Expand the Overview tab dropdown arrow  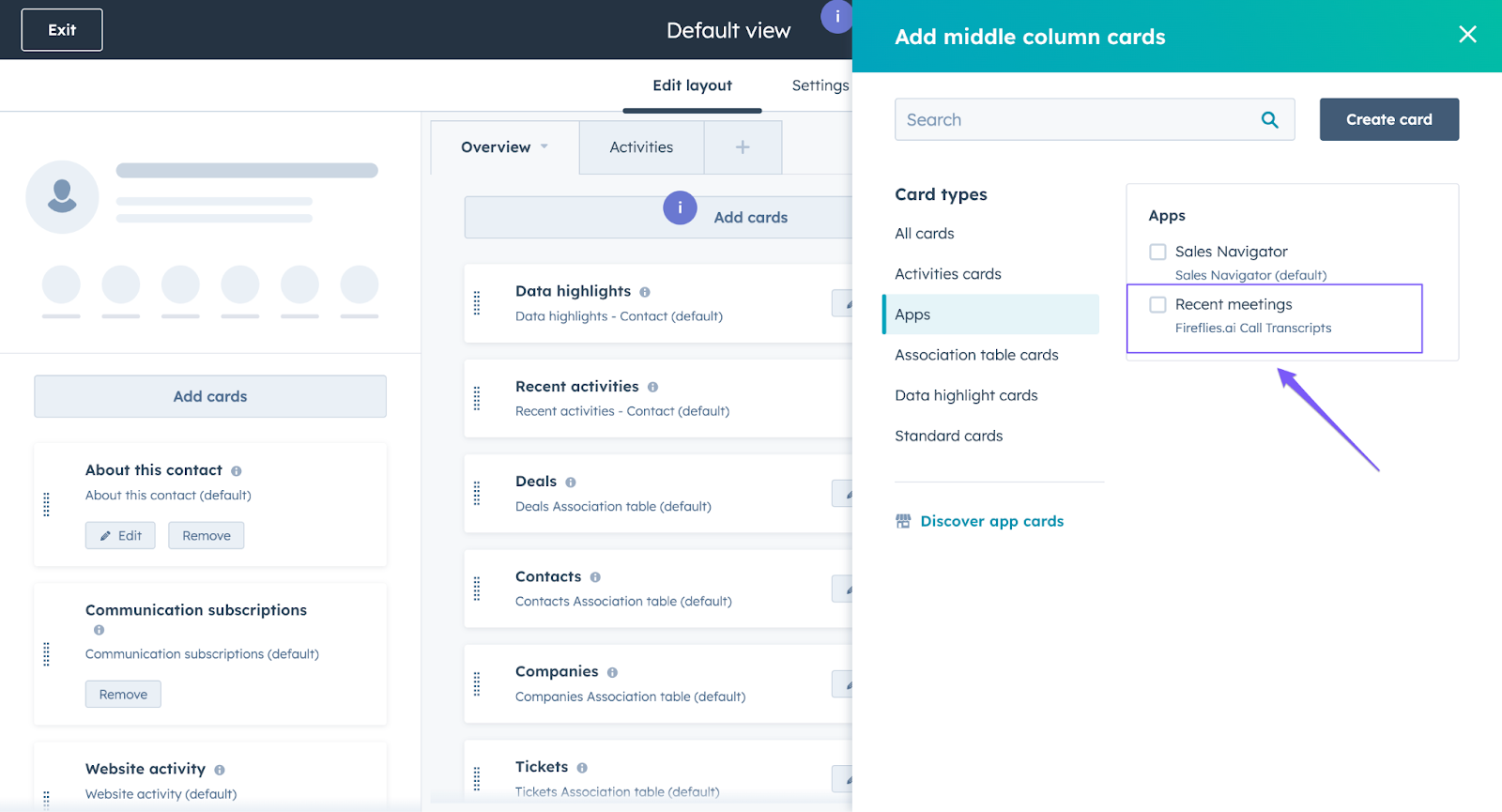point(544,146)
